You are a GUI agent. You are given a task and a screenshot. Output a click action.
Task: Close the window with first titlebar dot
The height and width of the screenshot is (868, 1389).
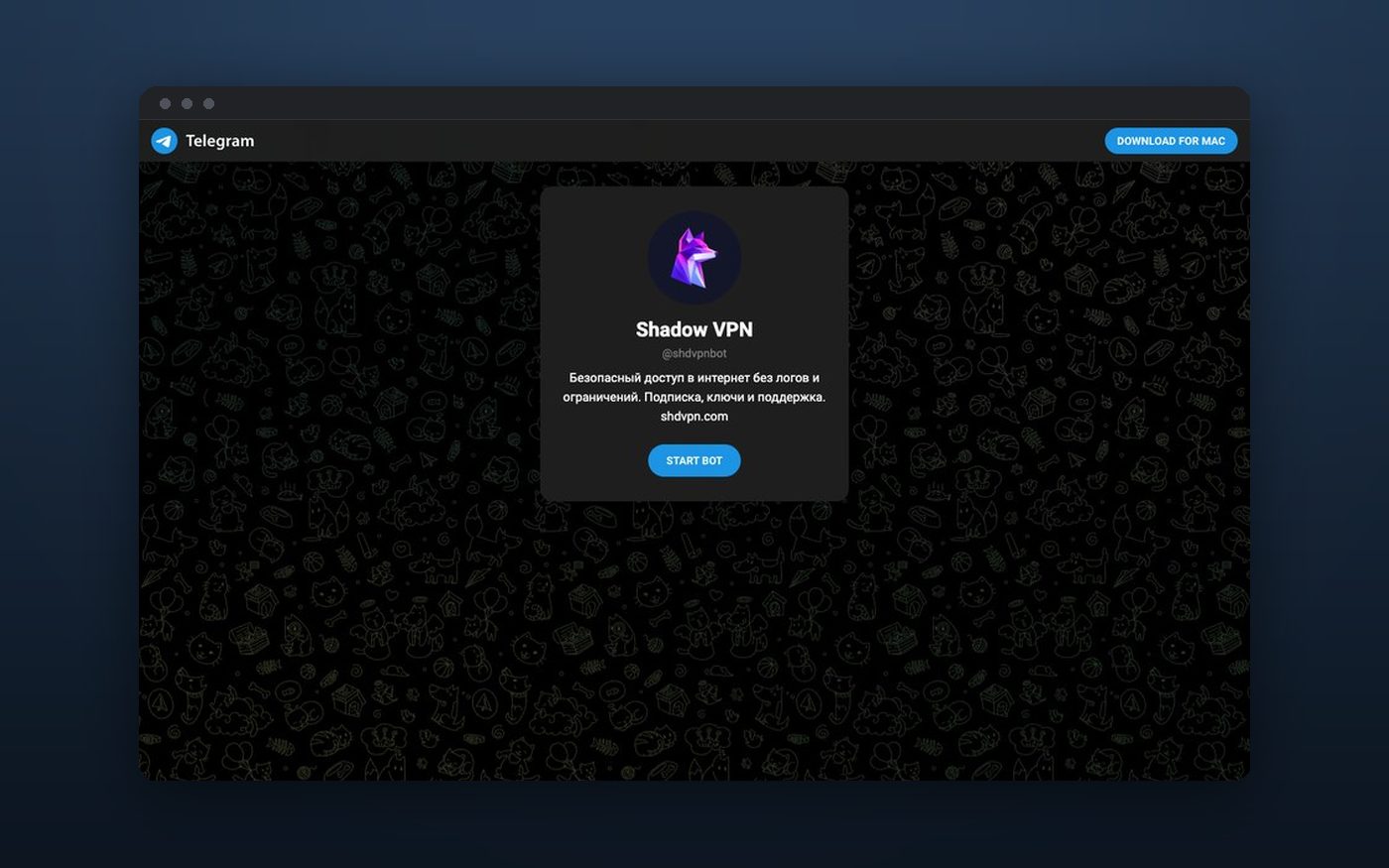tap(165, 104)
